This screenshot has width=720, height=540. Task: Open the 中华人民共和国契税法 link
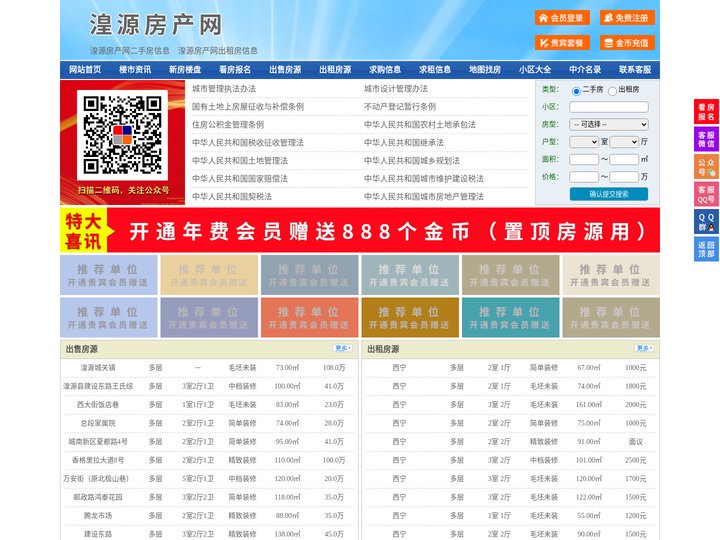point(232,197)
